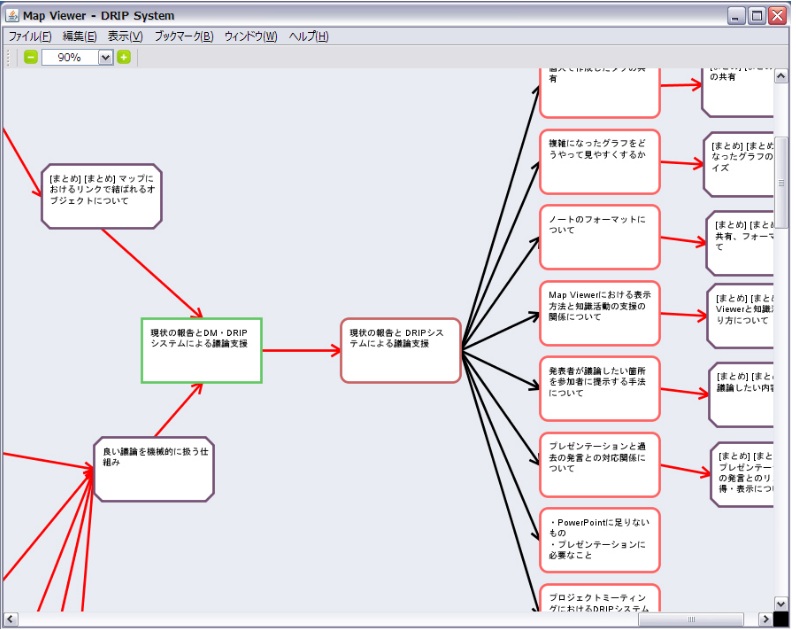This screenshot has height=630, width=796.
Task: Select summary node プレゼンテー の発言とのリ
Action: [742, 475]
